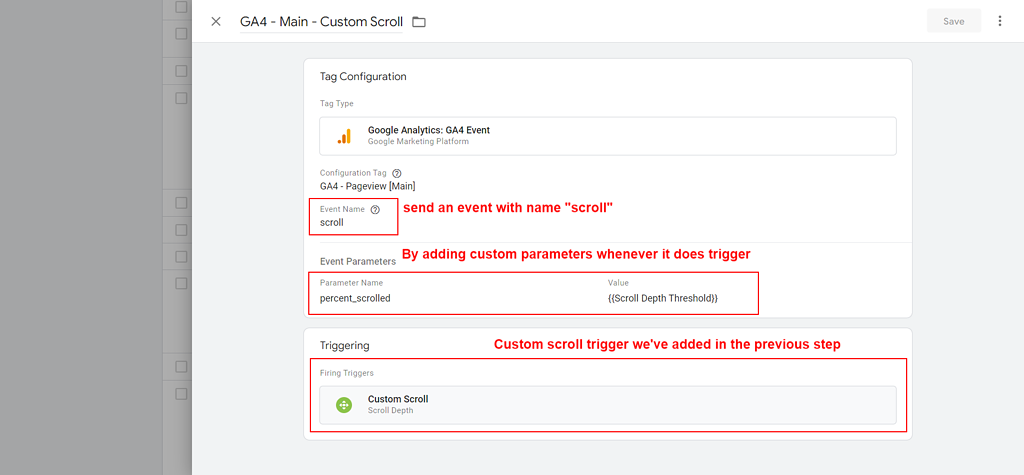This screenshot has width=1024, height=475.
Task: Click the folder icon beside the tag name
Action: pyautogui.click(x=419, y=22)
